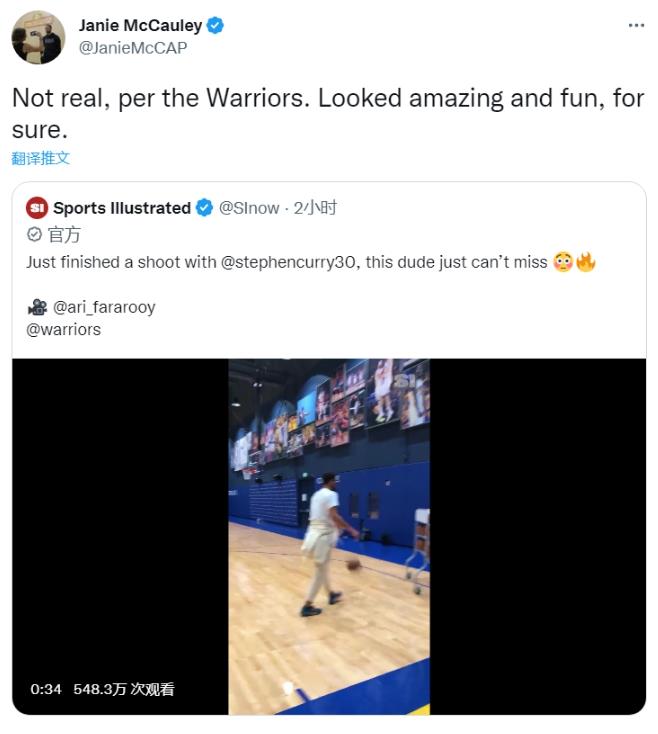
Task: Open the quoted tweet's 2小时 timestamp
Action: 315,208
